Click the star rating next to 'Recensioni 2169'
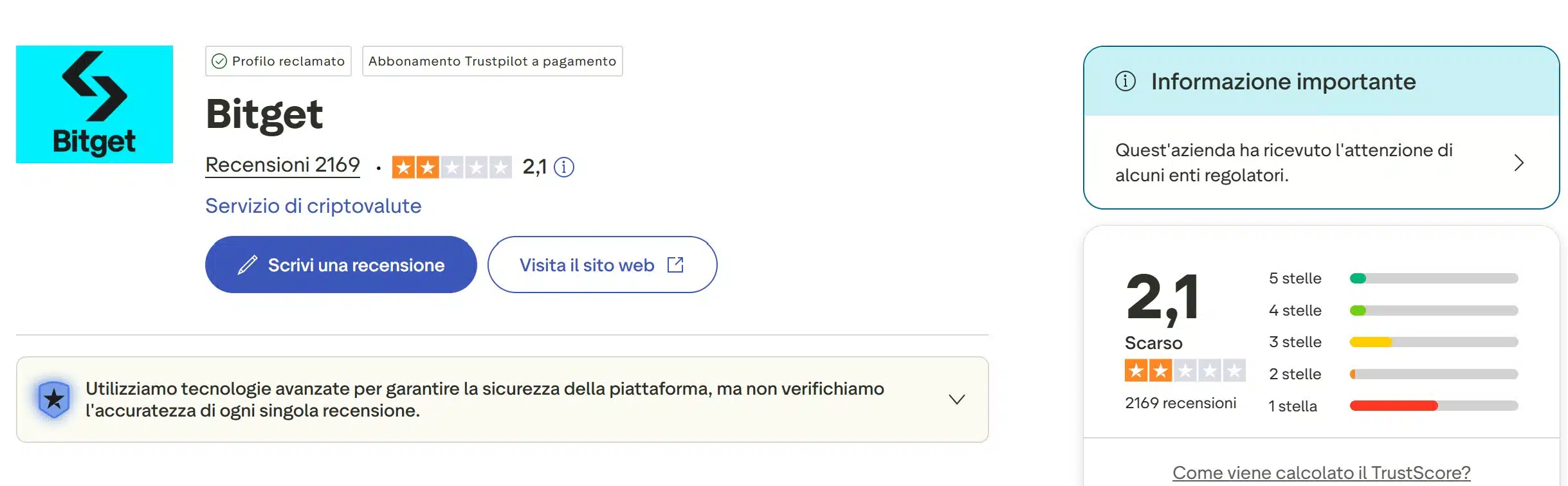The height and width of the screenshot is (486, 1568). pos(451,167)
